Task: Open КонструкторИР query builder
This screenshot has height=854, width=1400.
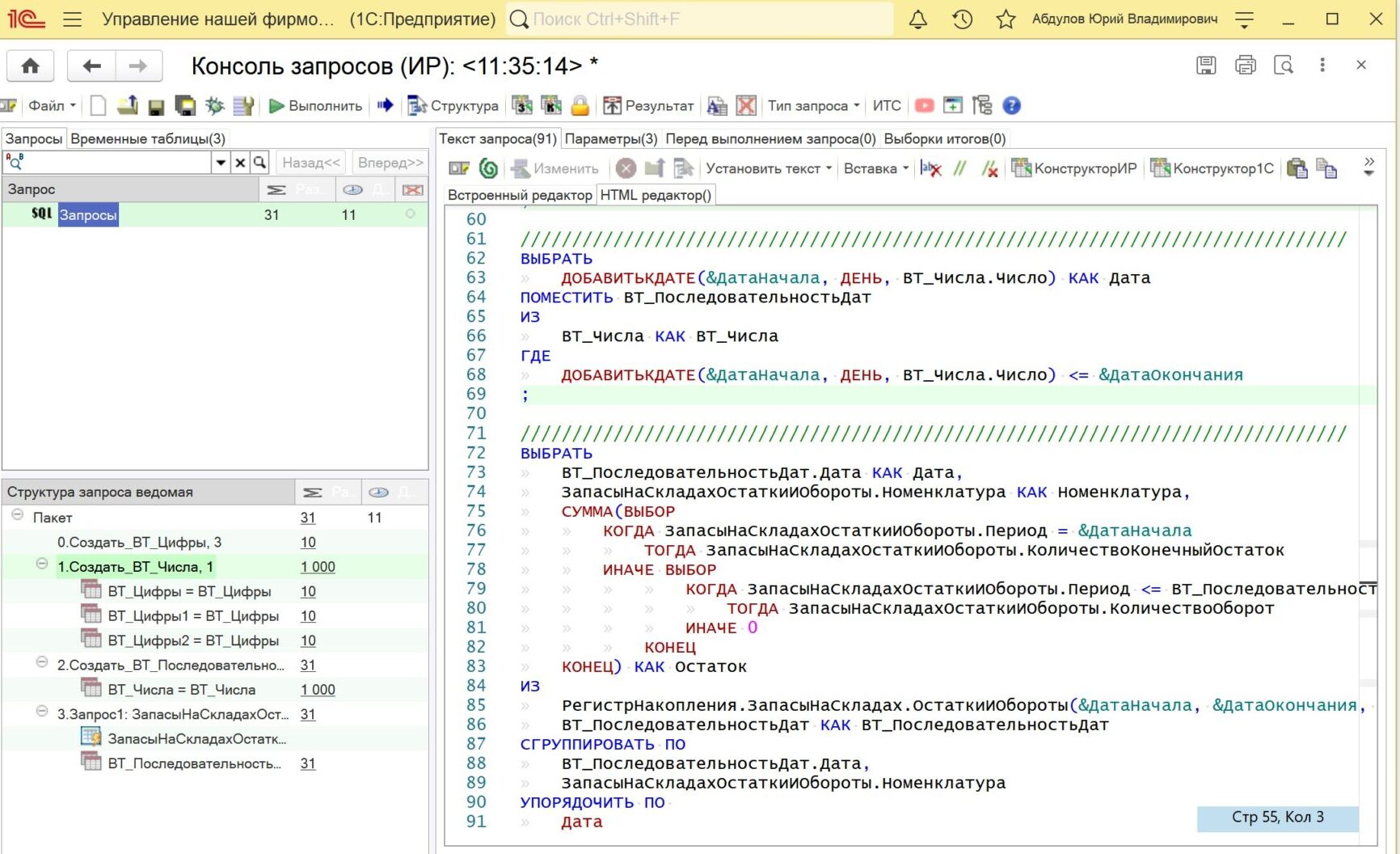Action: [x=1074, y=168]
